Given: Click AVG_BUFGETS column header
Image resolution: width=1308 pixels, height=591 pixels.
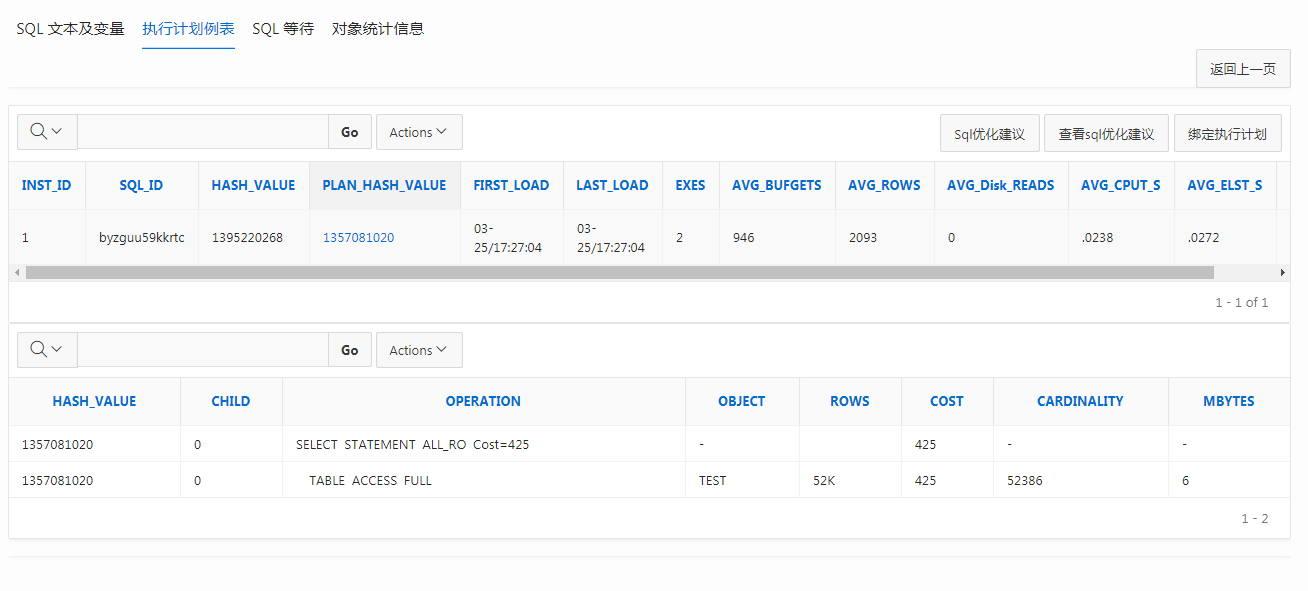Looking at the screenshot, I should (x=777, y=185).
